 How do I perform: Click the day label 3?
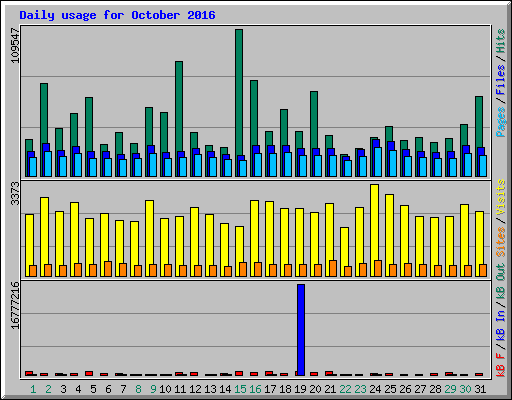[63, 389]
